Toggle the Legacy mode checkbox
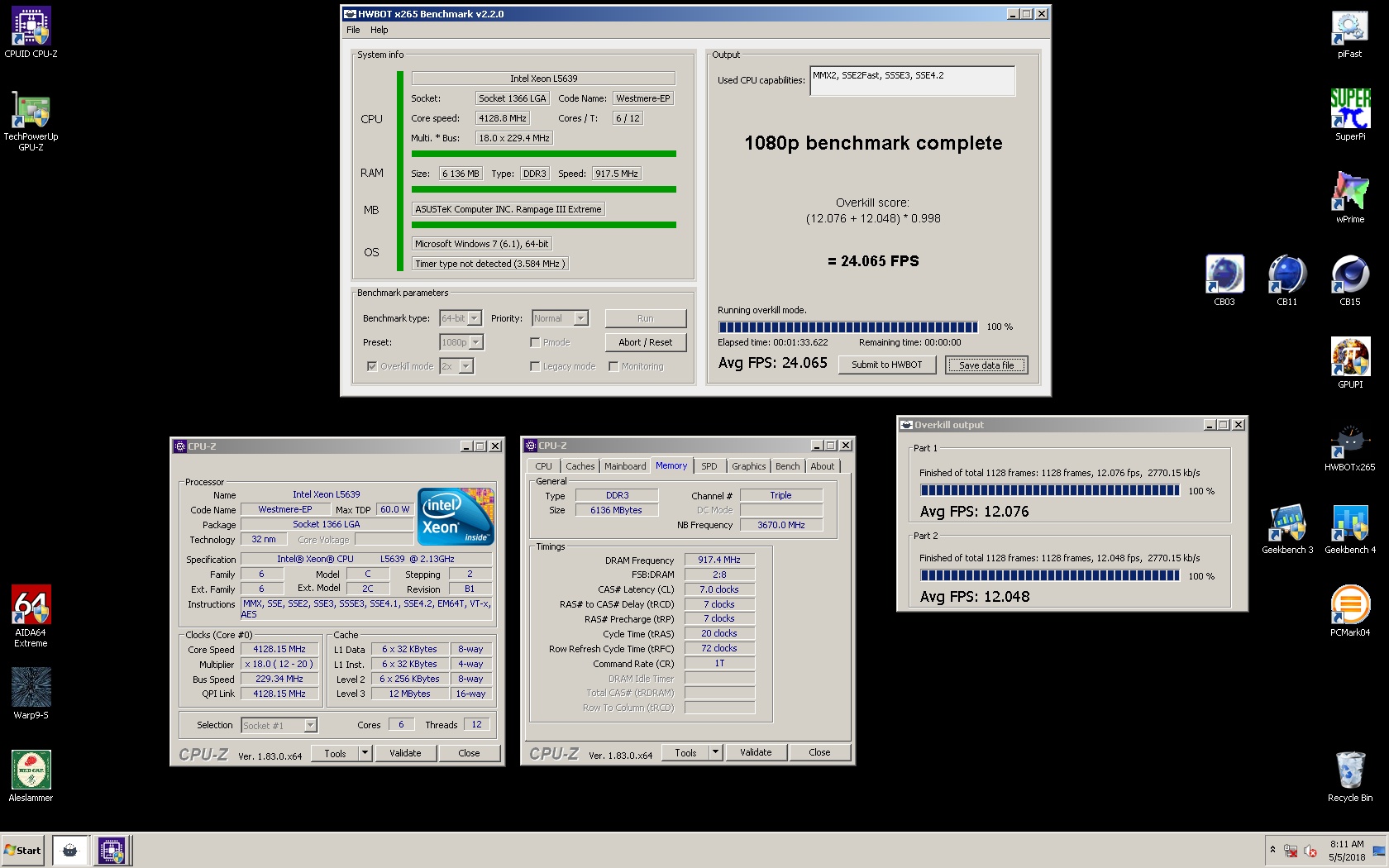 coord(535,366)
